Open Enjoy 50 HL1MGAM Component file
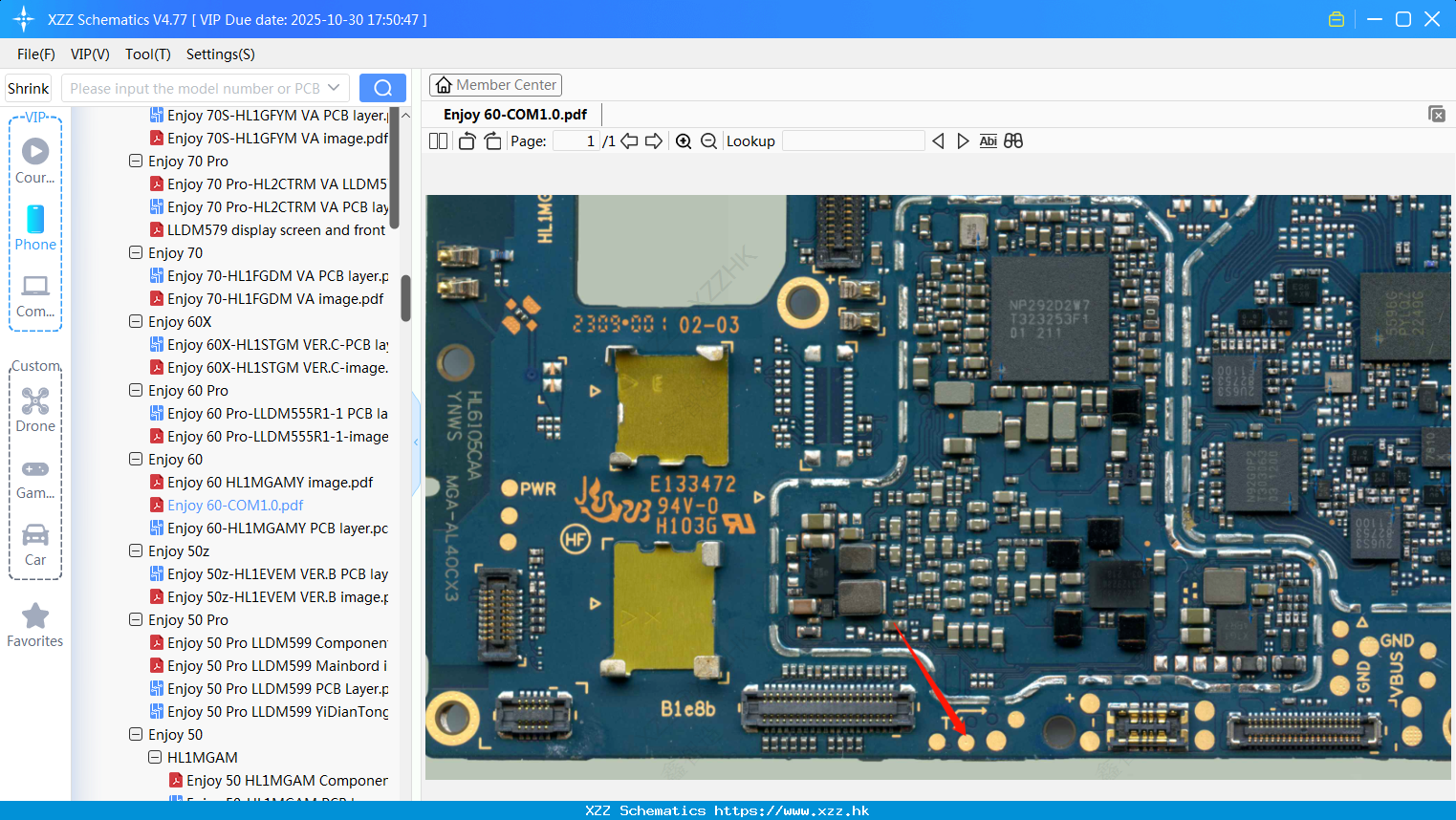Image resolution: width=1456 pixels, height=820 pixels. tap(278, 781)
